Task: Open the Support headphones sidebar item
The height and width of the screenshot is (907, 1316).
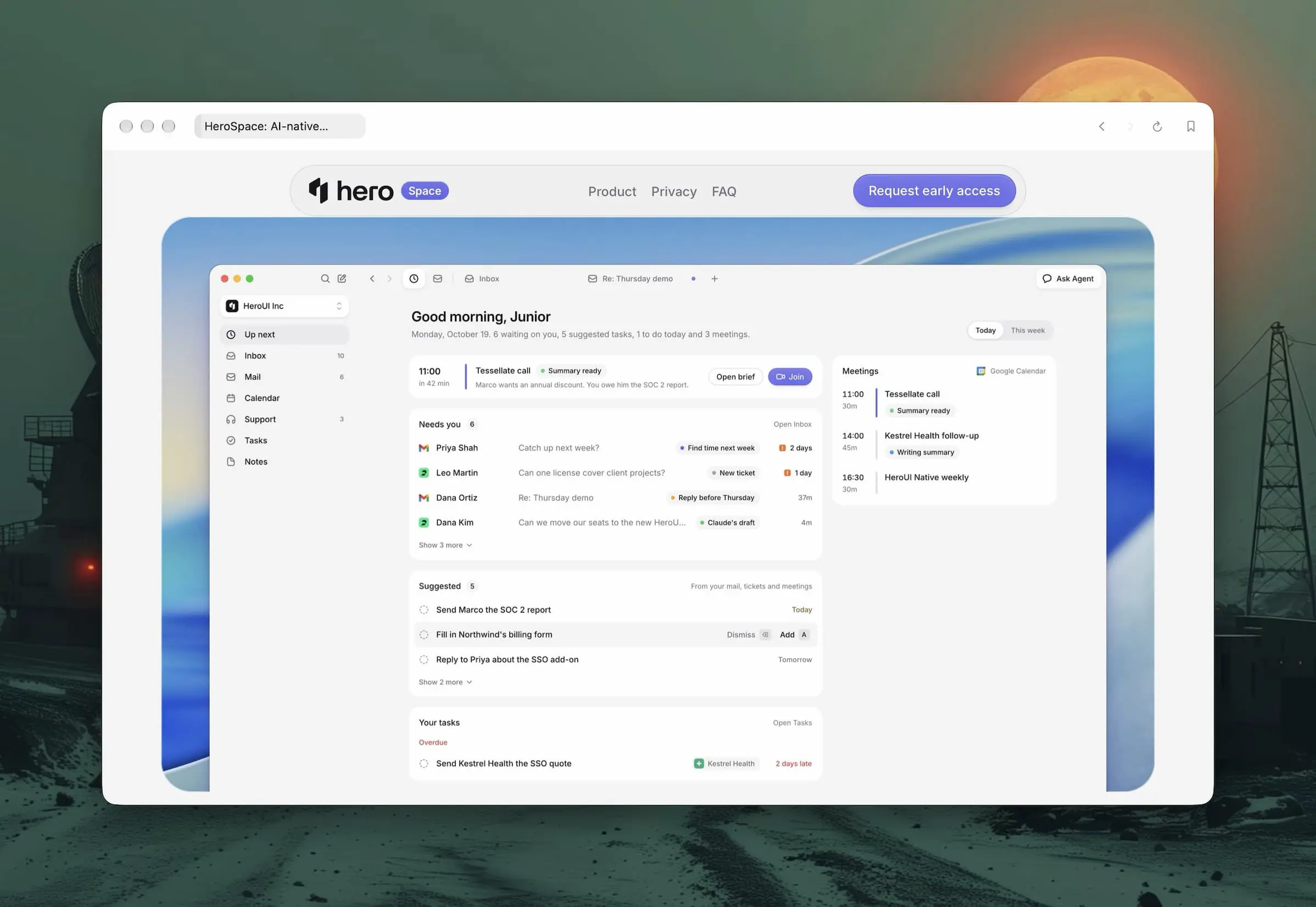Action: [x=284, y=420]
